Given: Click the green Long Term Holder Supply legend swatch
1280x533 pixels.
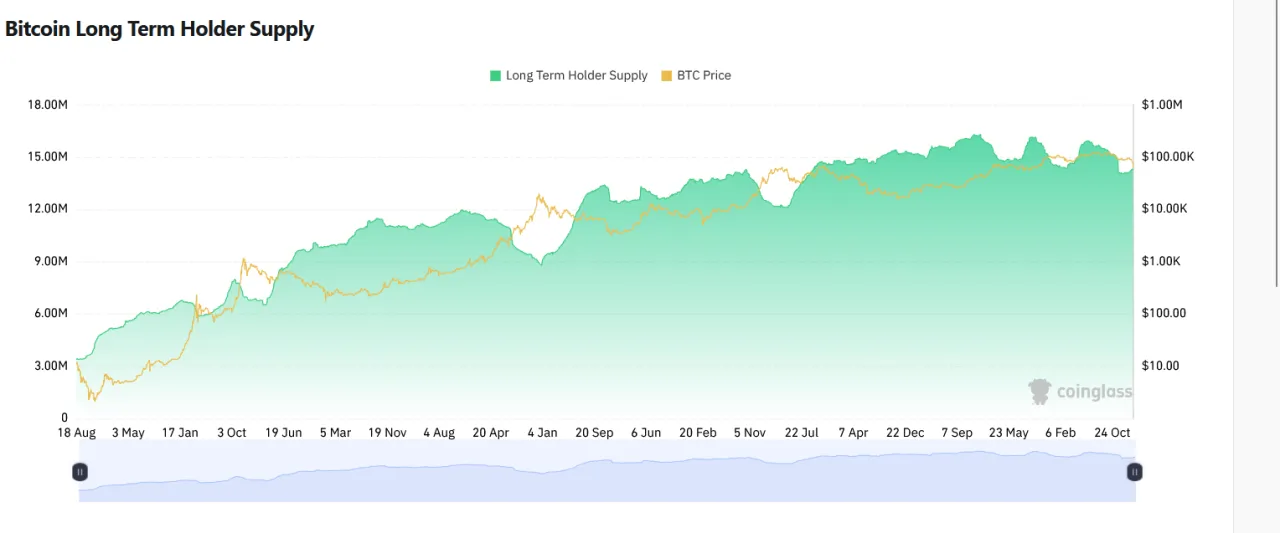Looking at the screenshot, I should point(495,75).
